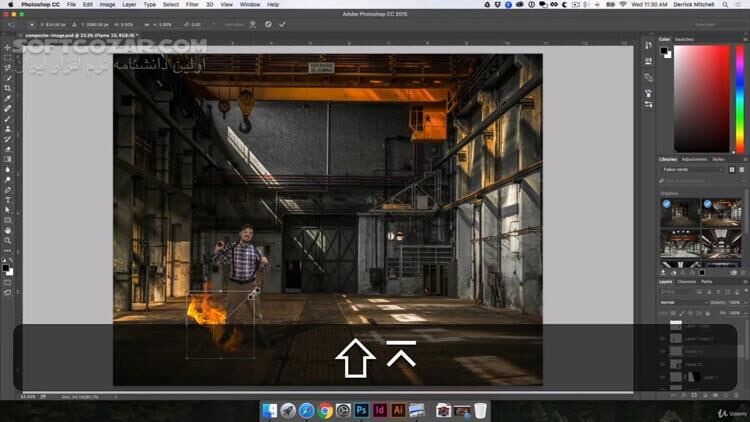Open the Adjustments panel tab

point(693,159)
